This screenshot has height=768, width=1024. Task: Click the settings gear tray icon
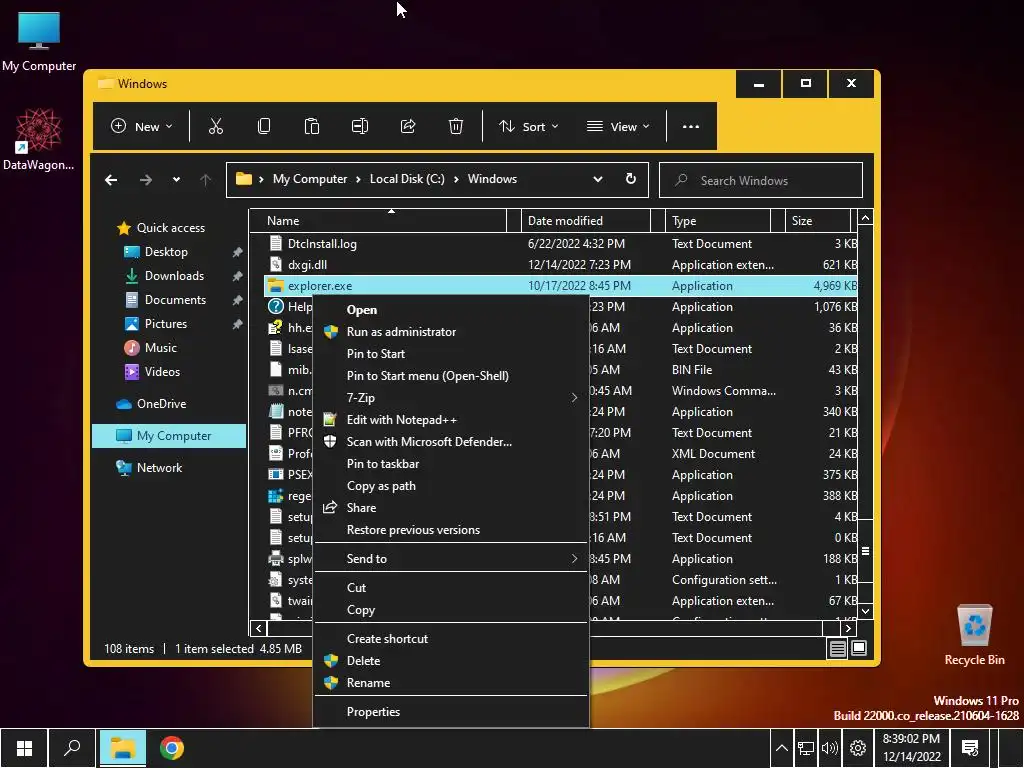(857, 748)
